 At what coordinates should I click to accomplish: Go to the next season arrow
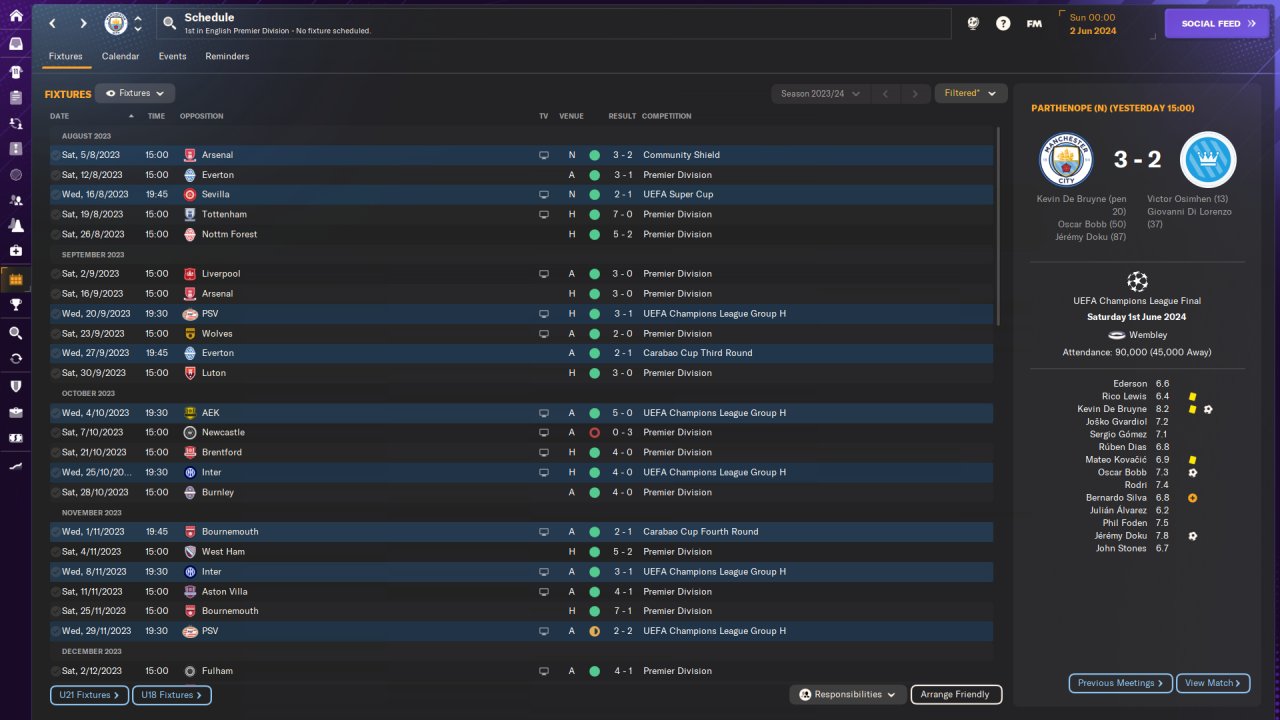click(915, 94)
